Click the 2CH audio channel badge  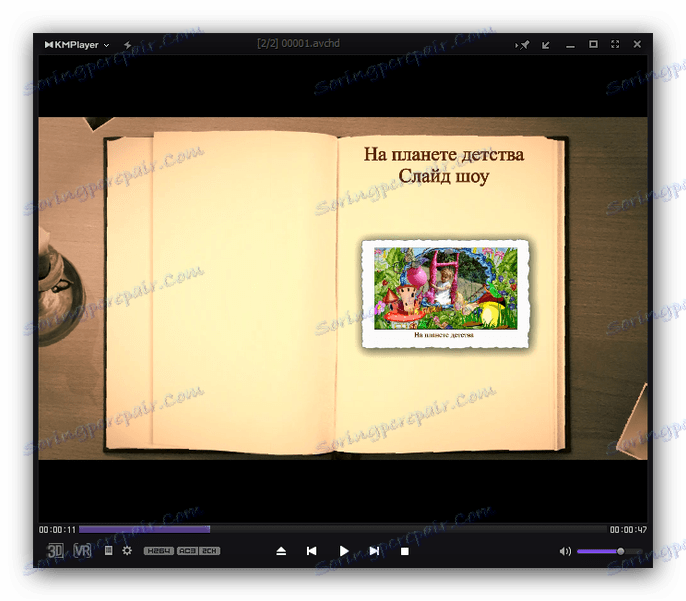point(210,551)
